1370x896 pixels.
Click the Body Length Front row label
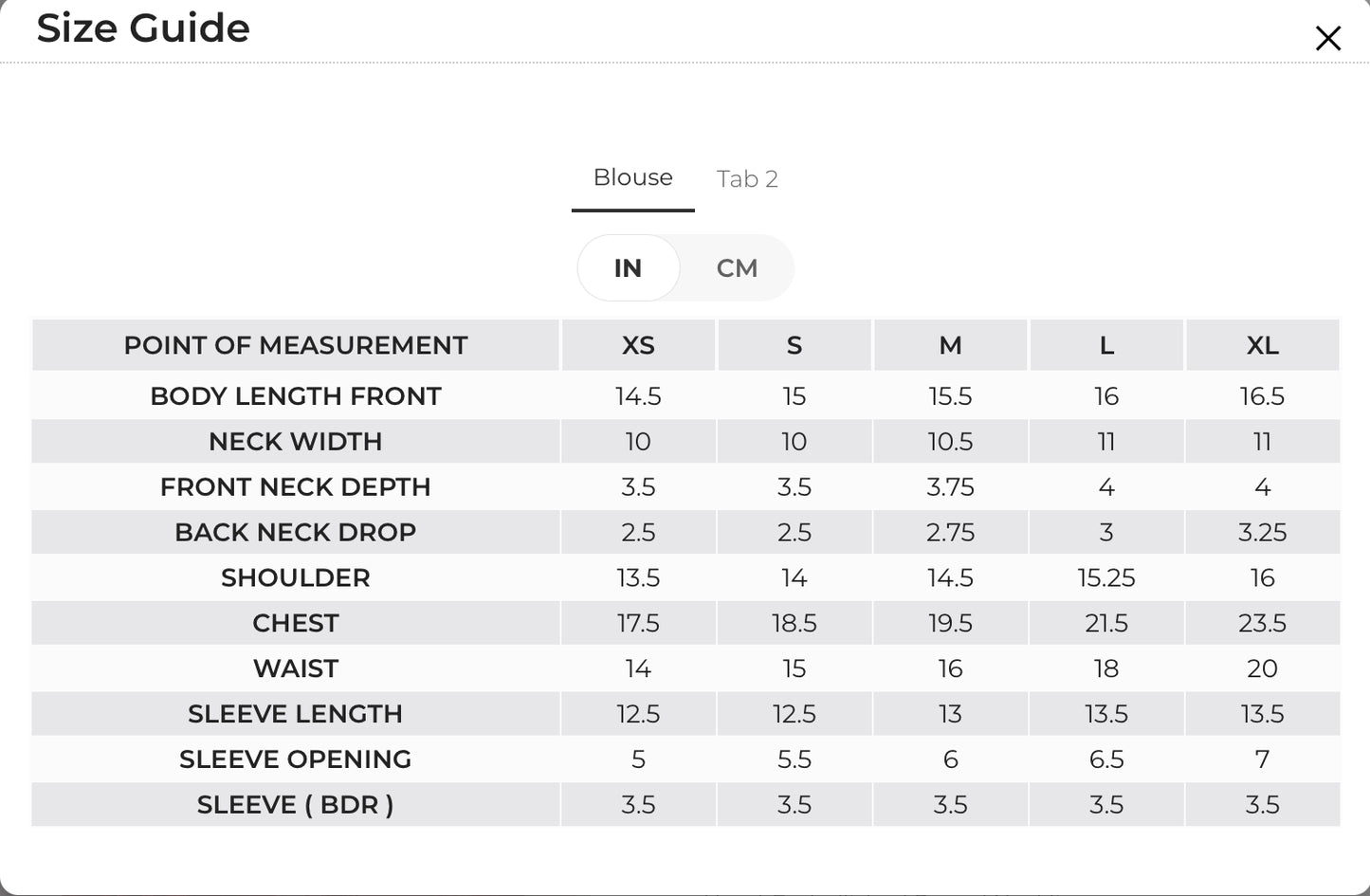[x=296, y=396]
